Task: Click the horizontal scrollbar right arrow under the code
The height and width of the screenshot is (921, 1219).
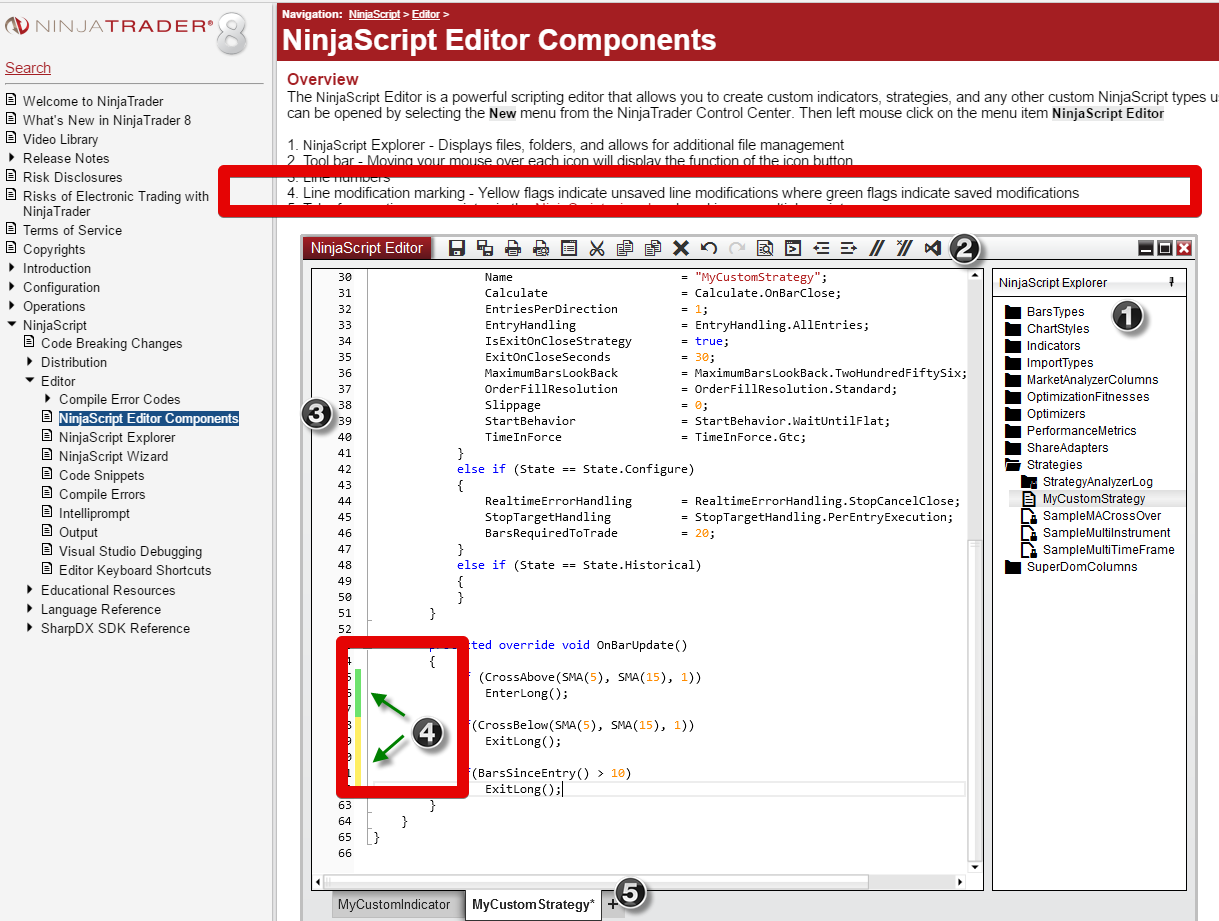Action: 960,882
